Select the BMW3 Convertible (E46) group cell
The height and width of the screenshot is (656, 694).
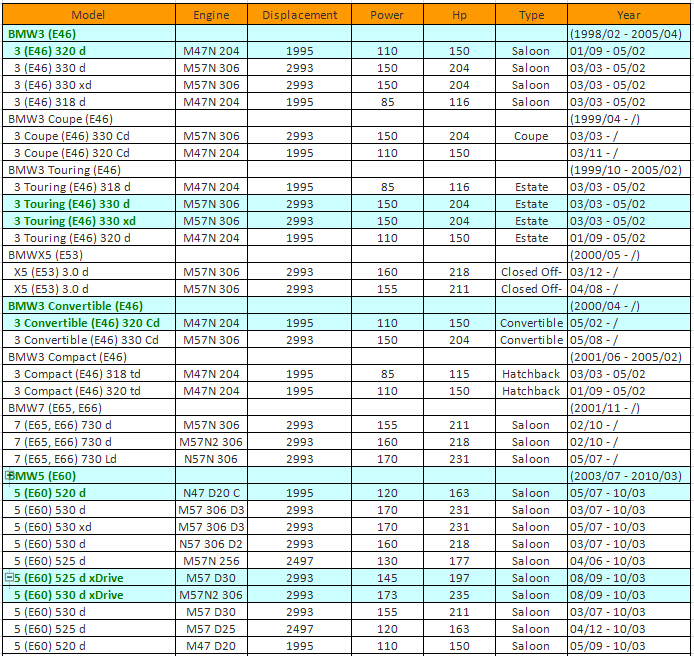[89, 306]
